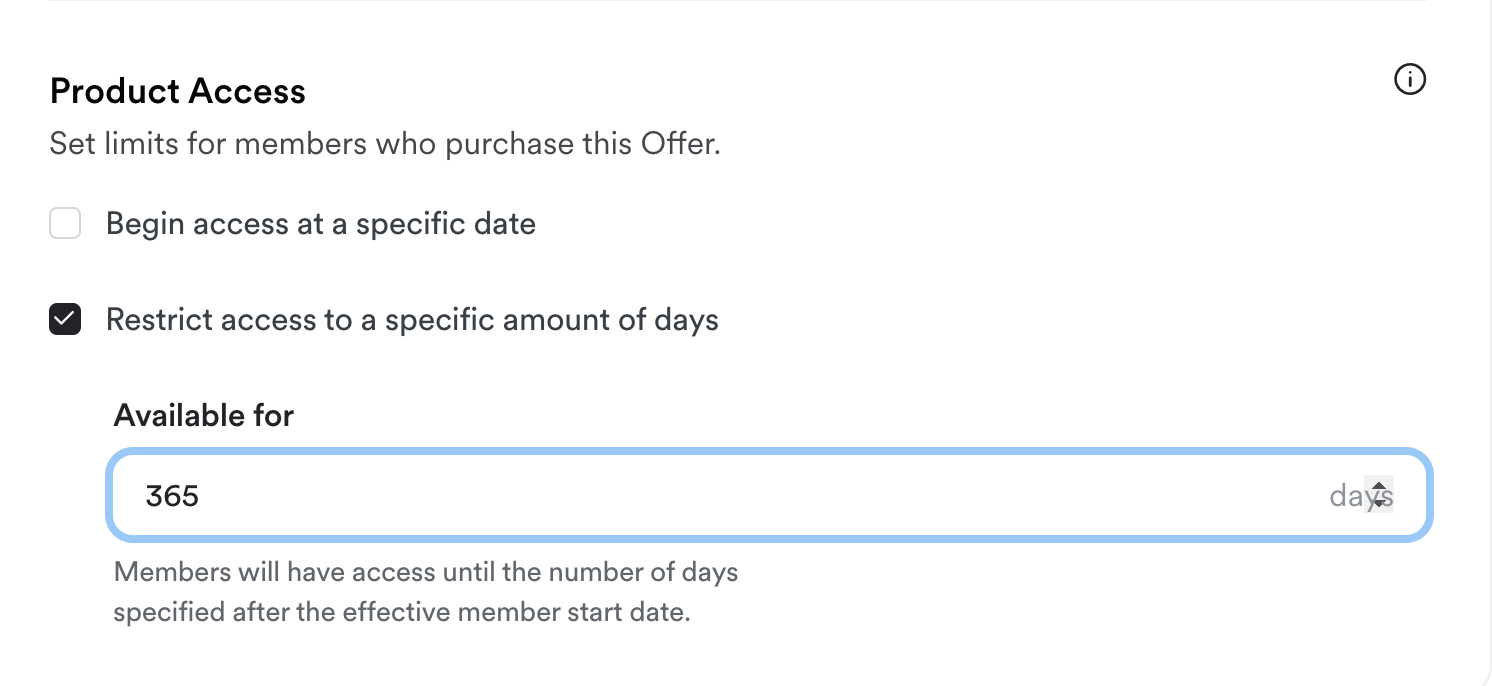Click the 'days' unit suffix in field
The height and width of the screenshot is (686, 1492).
(1345, 496)
